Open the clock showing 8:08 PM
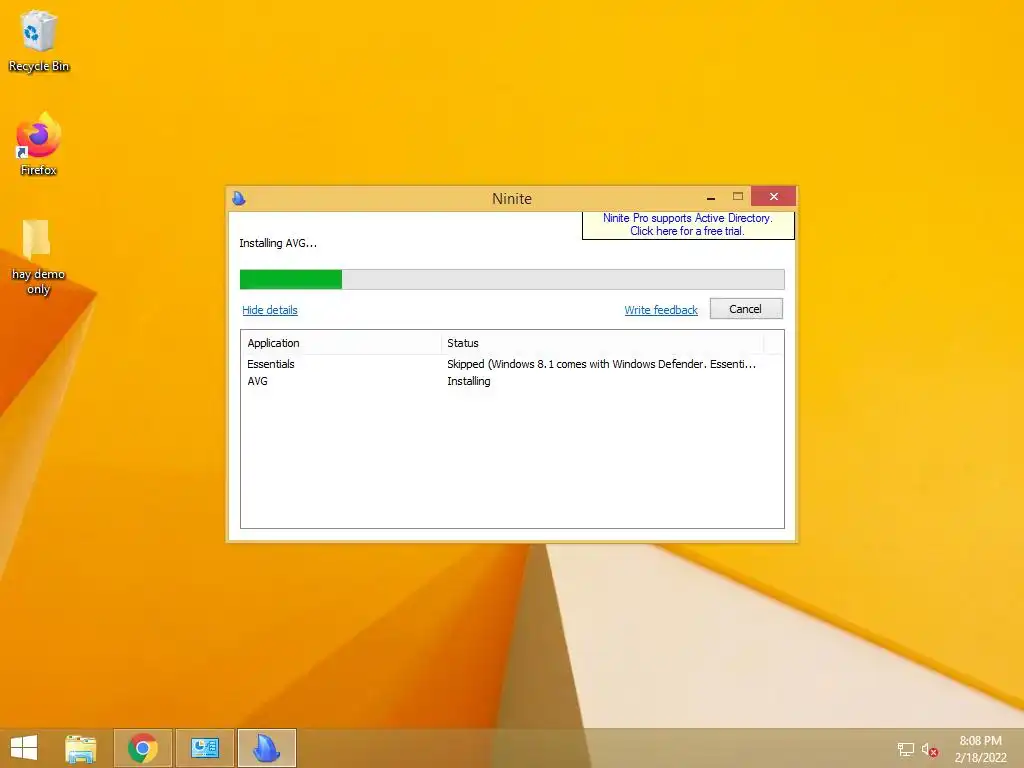Screen dimensions: 1024x768 [x=980, y=749]
